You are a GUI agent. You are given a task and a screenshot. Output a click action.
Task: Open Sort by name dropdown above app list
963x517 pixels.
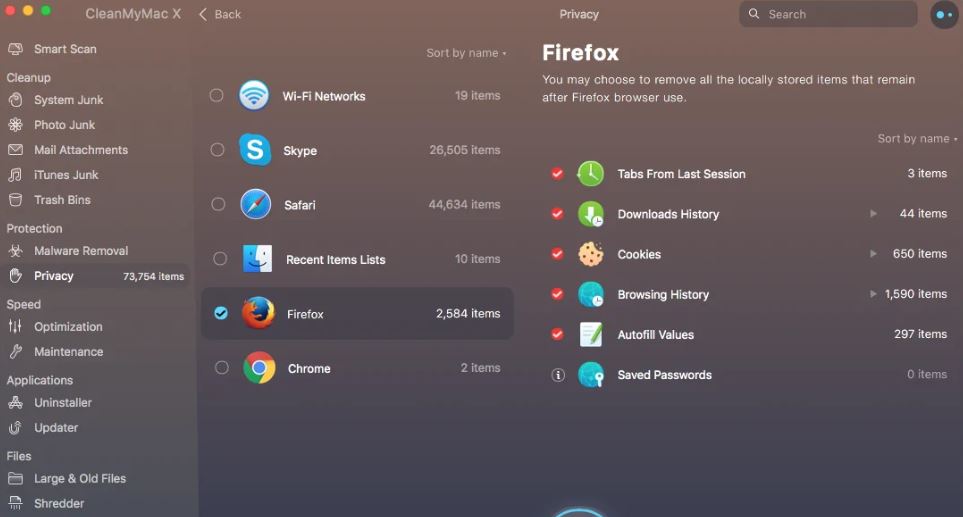point(466,53)
